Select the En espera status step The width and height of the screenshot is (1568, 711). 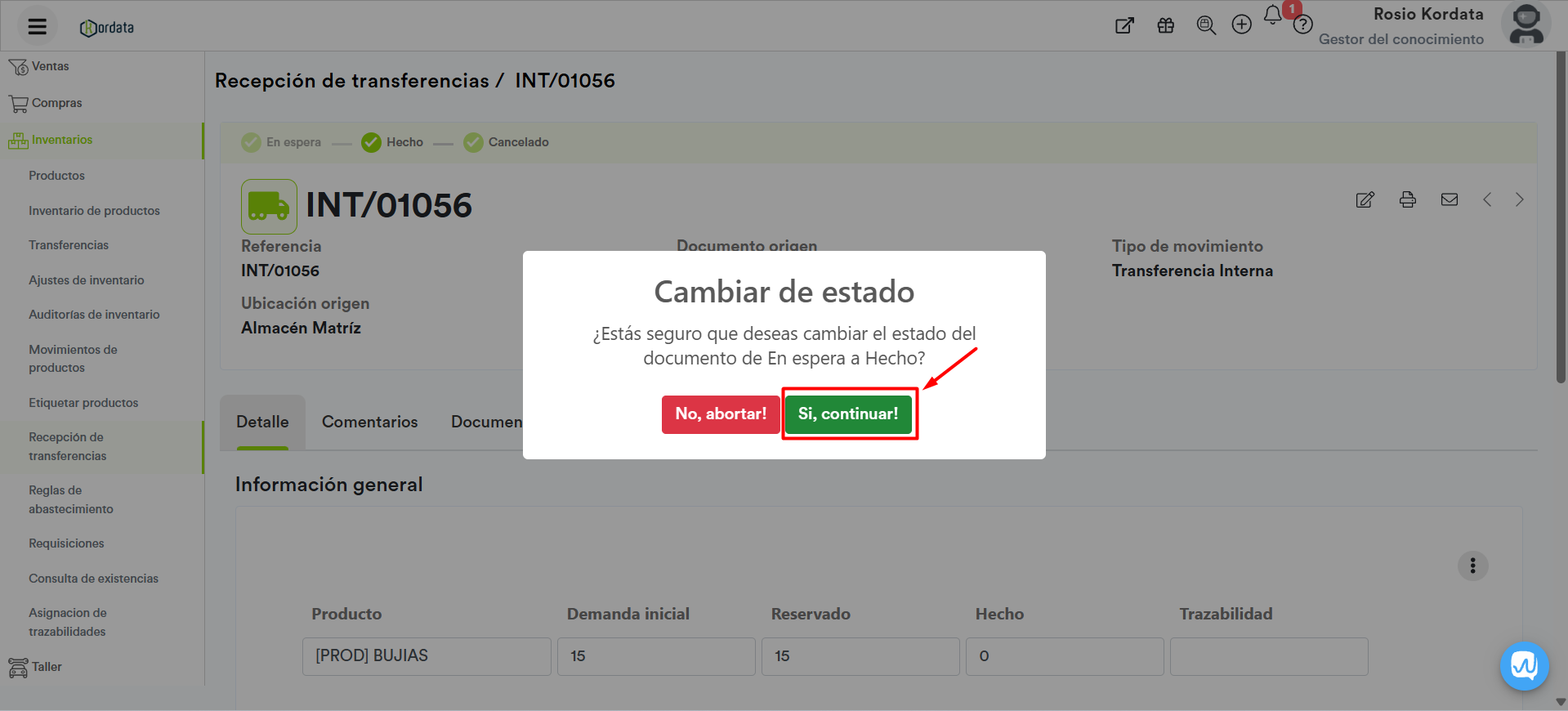coord(282,142)
